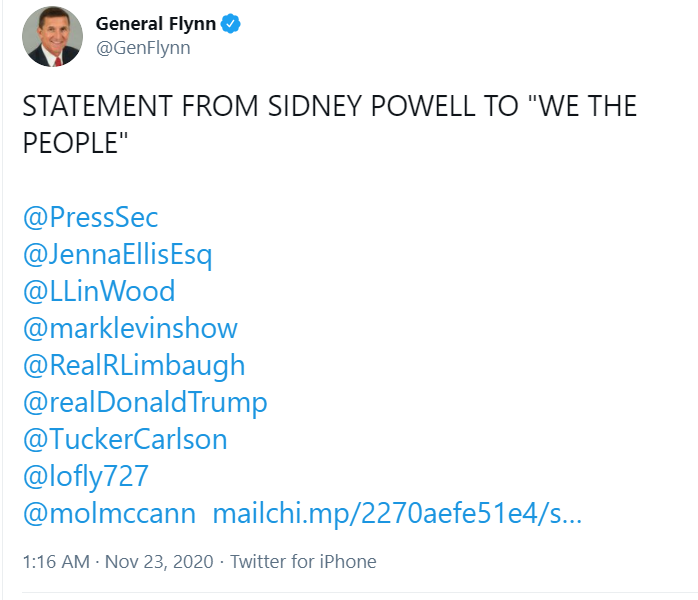Visit the @TuckerCarlson mention link
The width and height of the screenshot is (698, 600).
click(x=125, y=439)
